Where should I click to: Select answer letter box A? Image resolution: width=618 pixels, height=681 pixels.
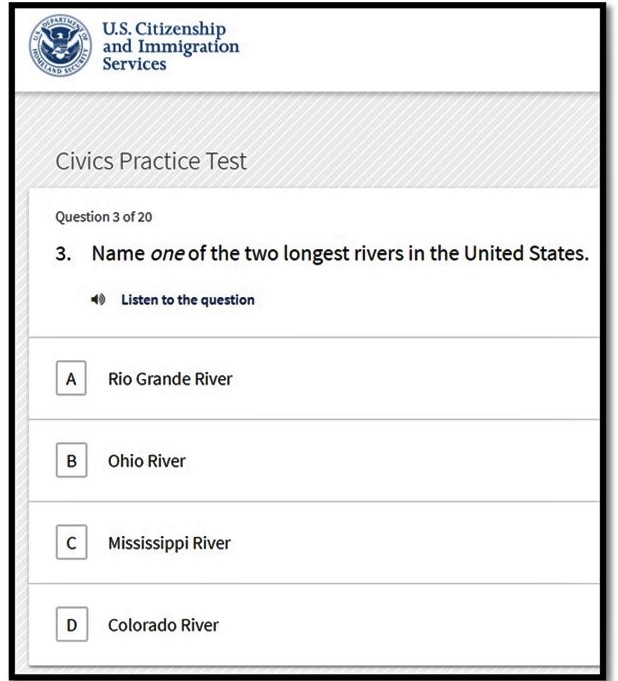coord(71,379)
